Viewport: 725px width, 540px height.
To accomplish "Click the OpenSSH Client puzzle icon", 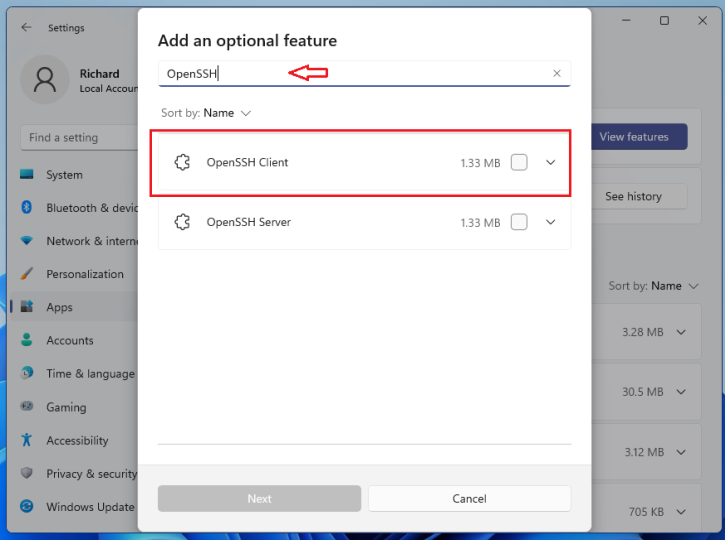I will coord(182,162).
